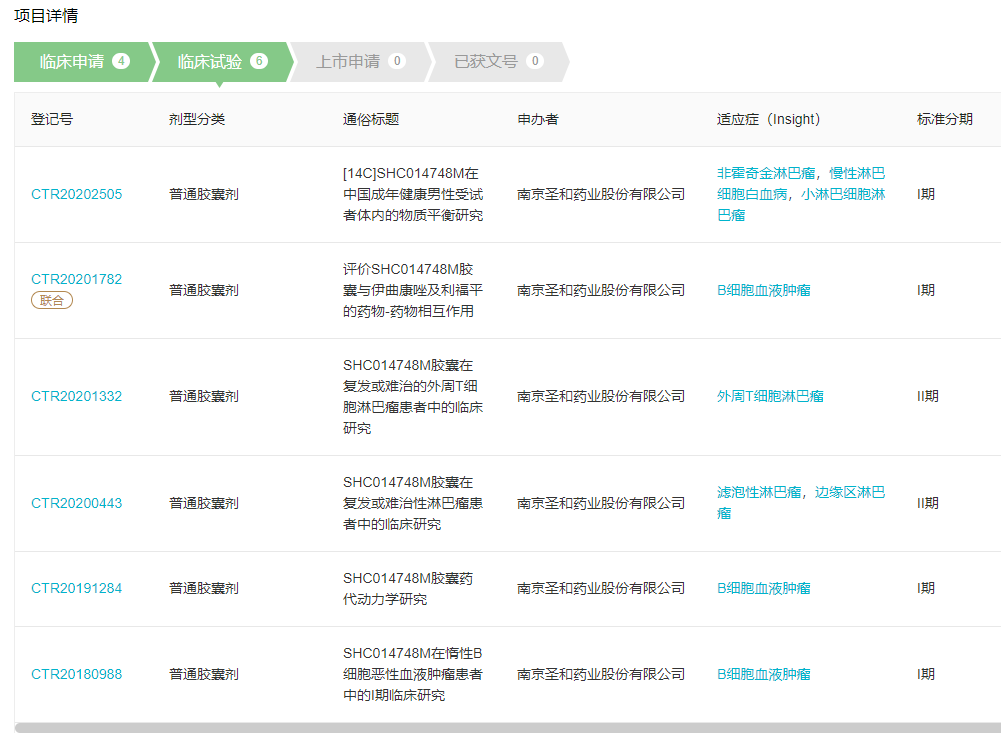Image resolution: width=1001 pixels, height=733 pixels.
Task: Open 慢性淋巴细胞白血病 indication link
Action: click(x=801, y=183)
